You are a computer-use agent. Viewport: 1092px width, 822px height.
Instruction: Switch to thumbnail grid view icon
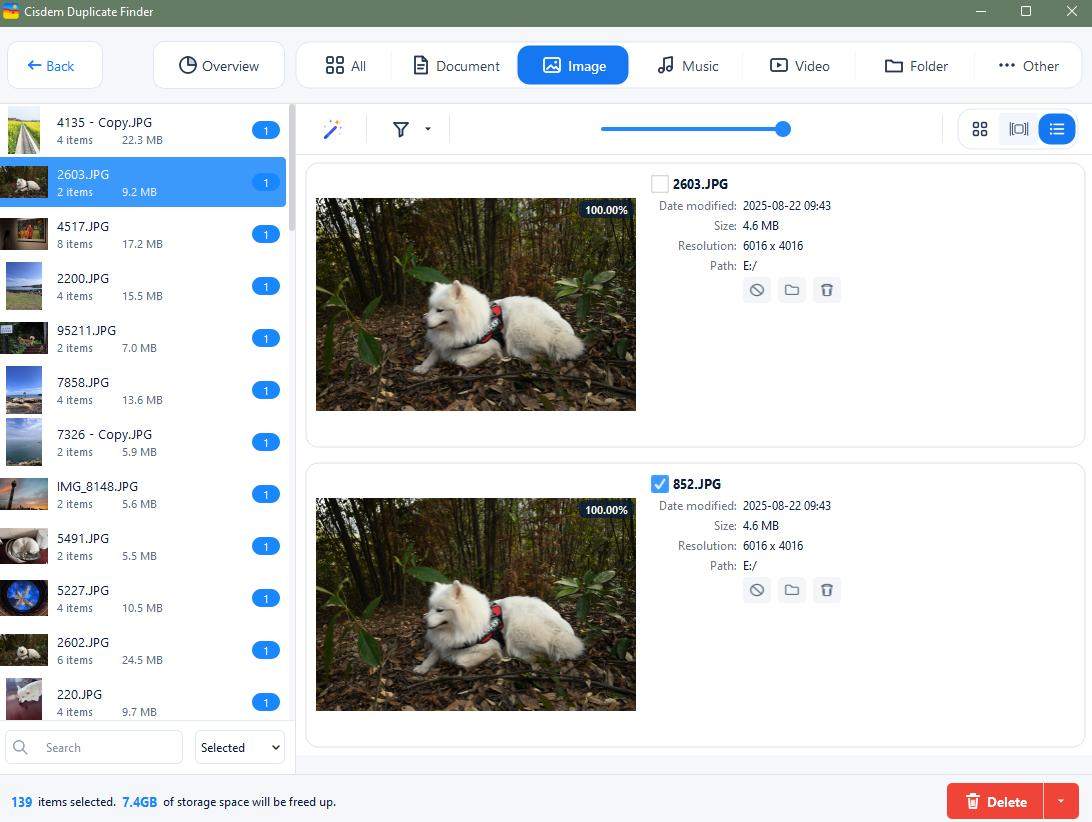(980, 129)
